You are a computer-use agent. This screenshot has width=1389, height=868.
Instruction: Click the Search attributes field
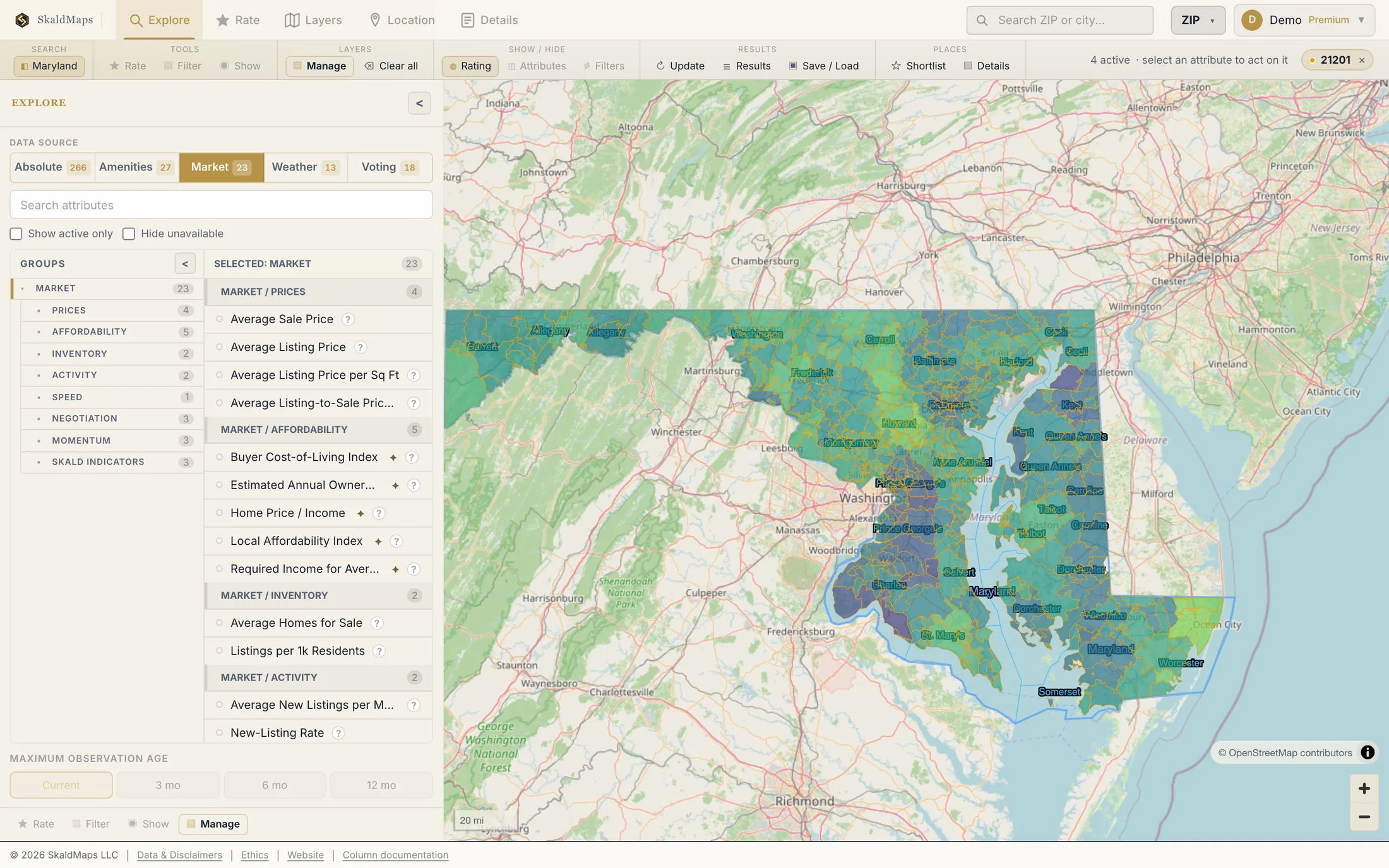click(221, 205)
